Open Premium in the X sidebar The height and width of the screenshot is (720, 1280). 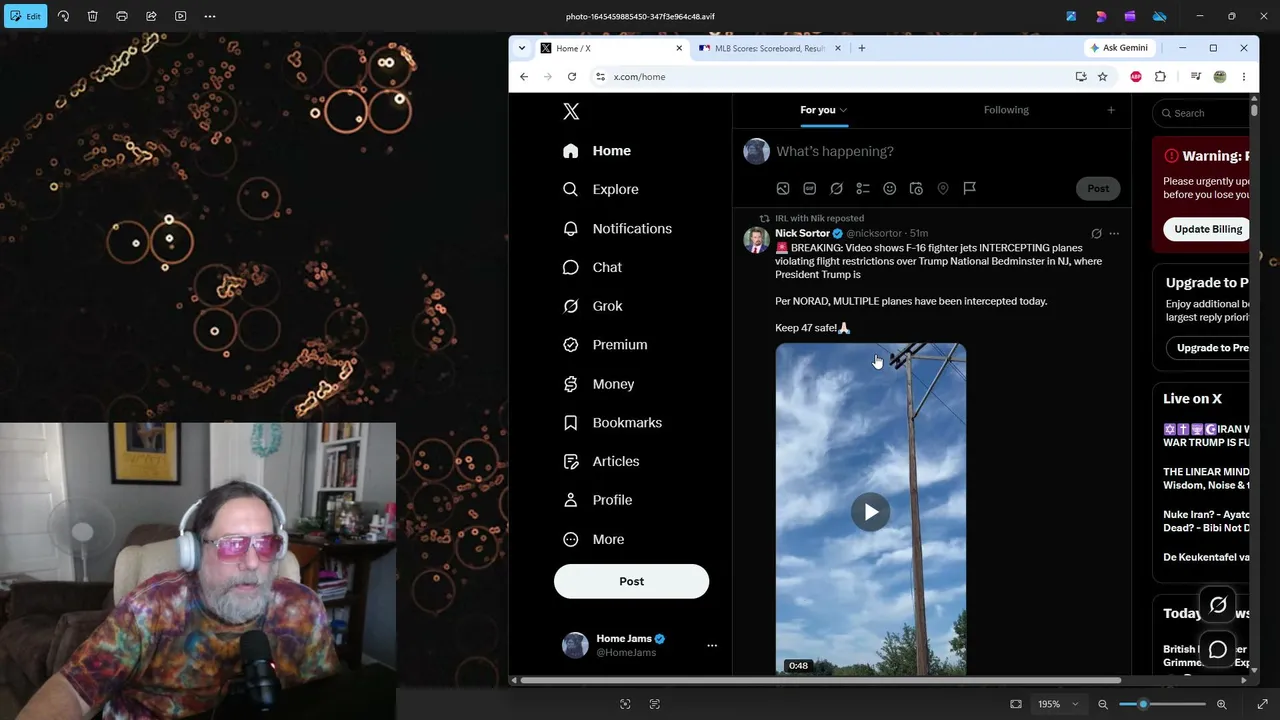point(605,345)
